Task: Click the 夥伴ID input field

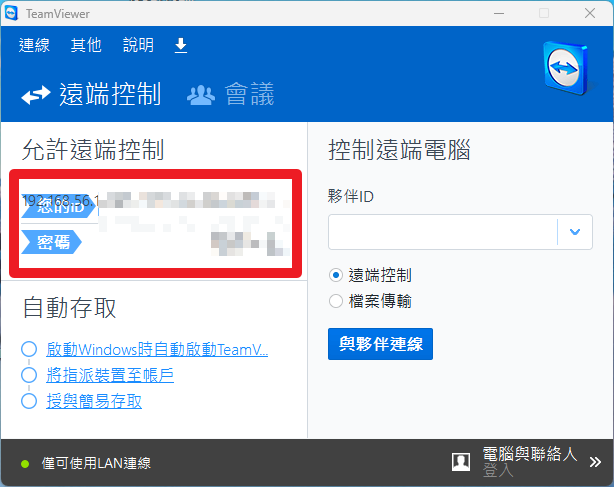Action: [x=442, y=232]
